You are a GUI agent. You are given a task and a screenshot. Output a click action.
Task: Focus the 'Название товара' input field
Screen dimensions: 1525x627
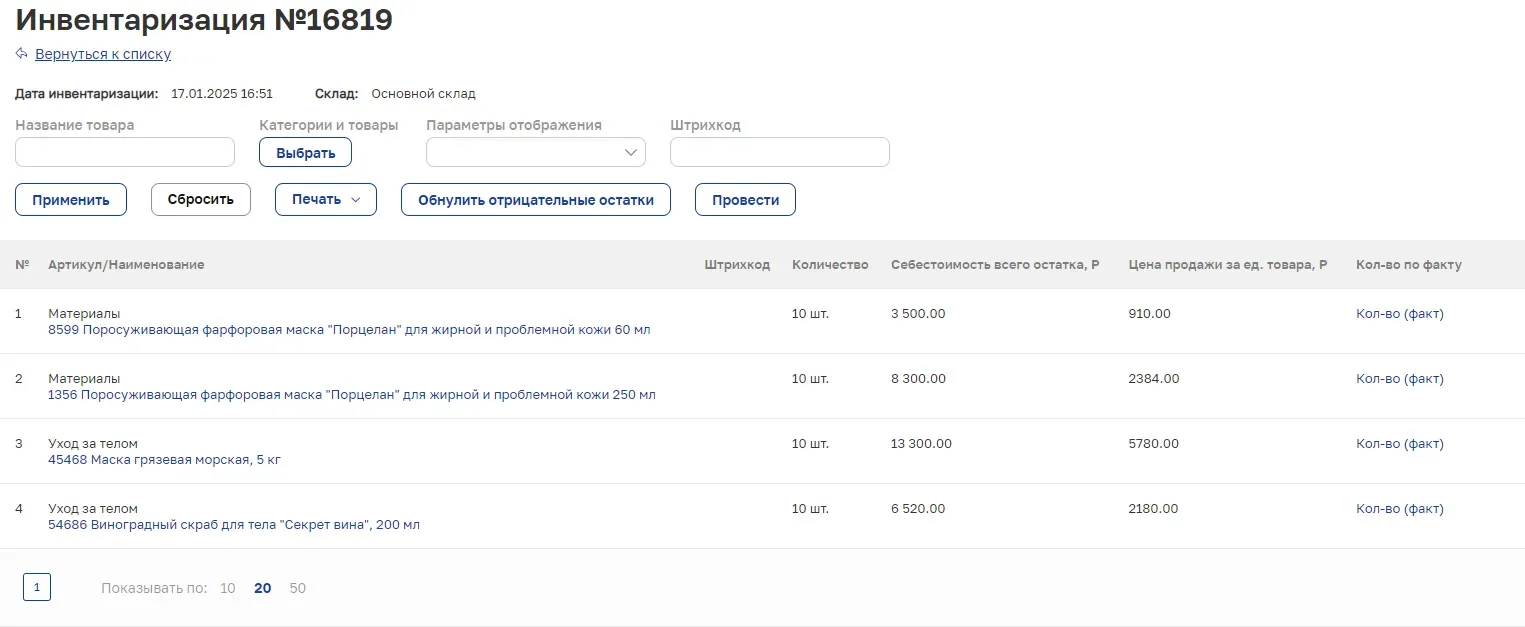[x=125, y=152]
